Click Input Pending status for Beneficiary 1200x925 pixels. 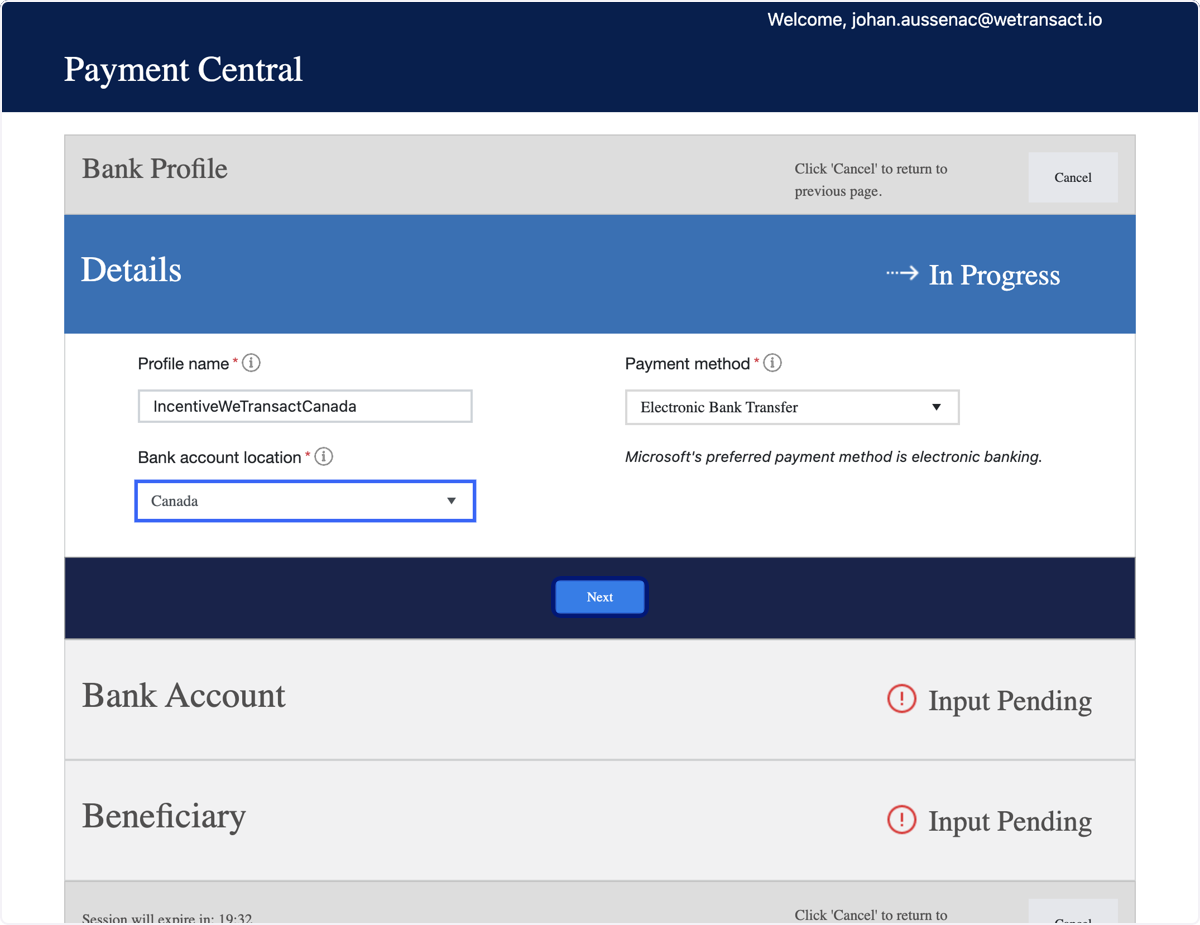click(1010, 821)
